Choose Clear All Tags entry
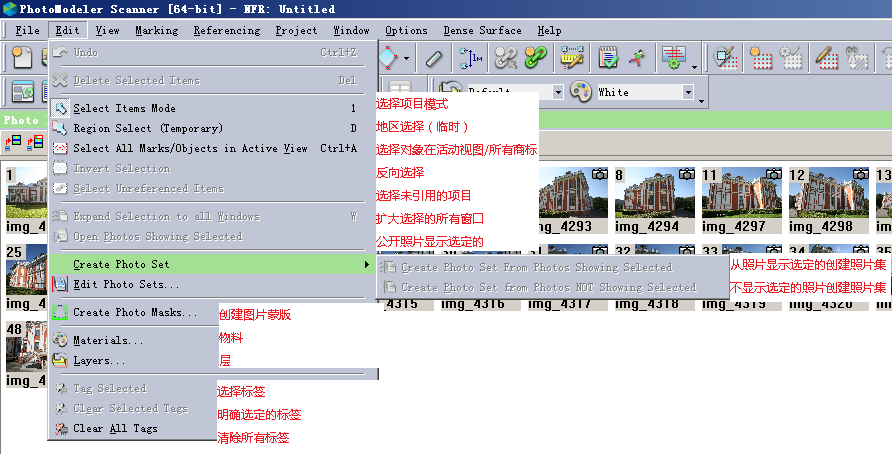Image resolution: width=892 pixels, height=454 pixels. tap(134, 428)
